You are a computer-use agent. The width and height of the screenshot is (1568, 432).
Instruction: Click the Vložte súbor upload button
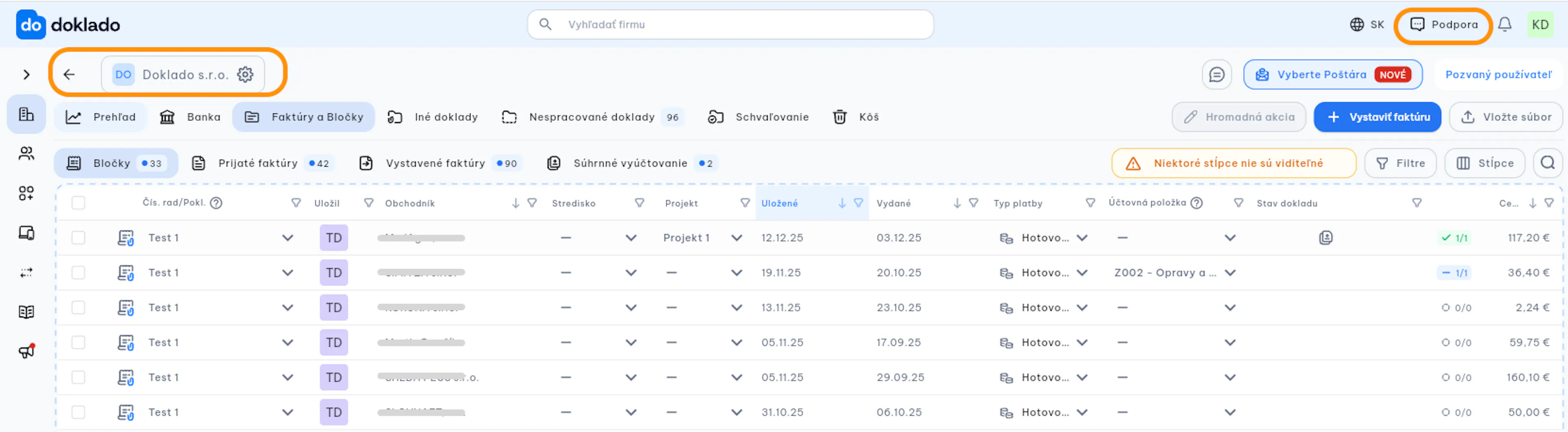click(1506, 117)
